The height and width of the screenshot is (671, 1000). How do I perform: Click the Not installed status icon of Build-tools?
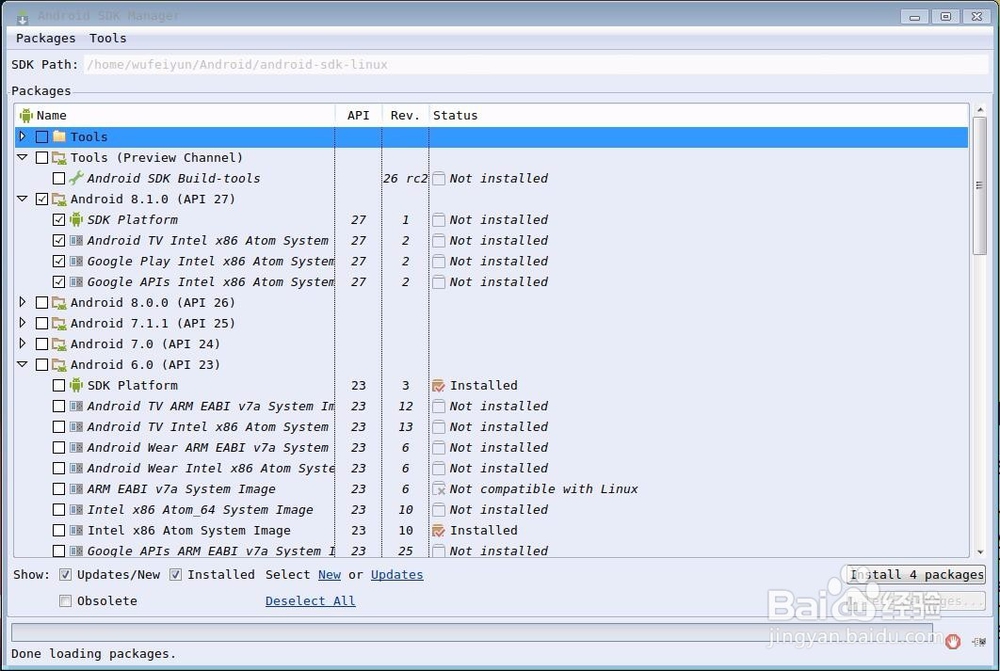[x=438, y=178]
